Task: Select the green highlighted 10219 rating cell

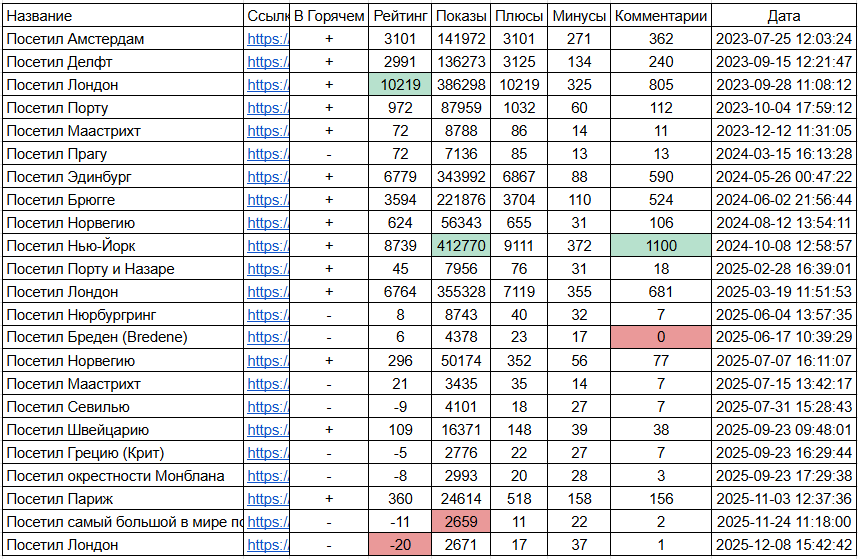Action: coord(400,85)
